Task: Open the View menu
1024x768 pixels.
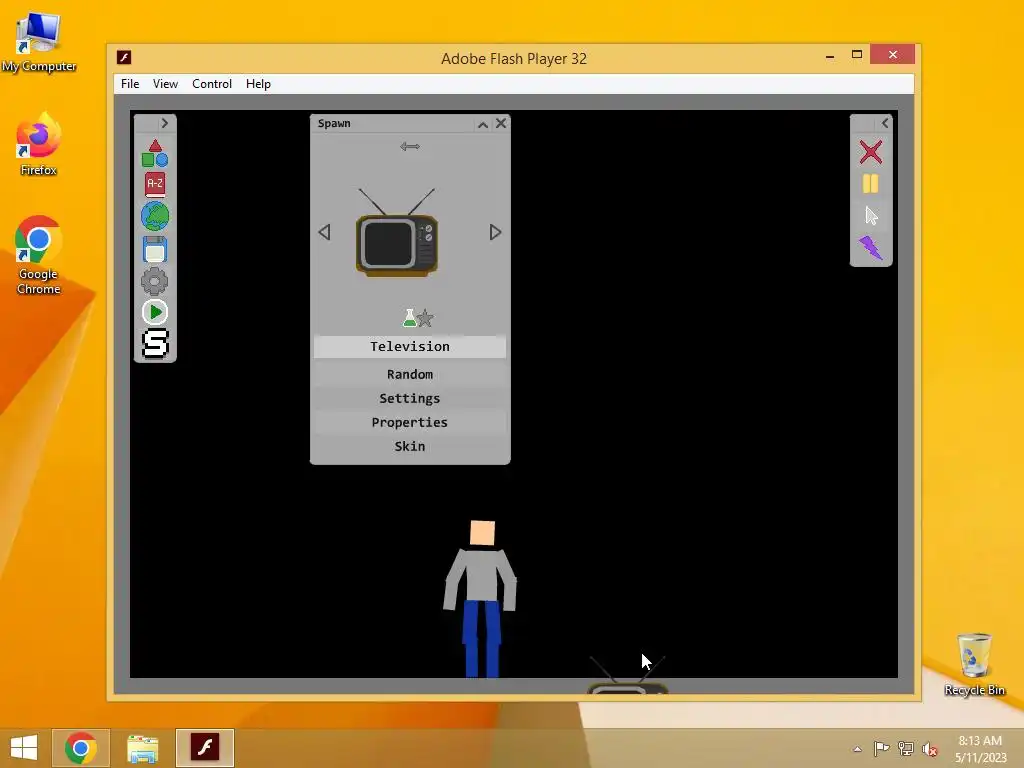Action: (x=165, y=84)
